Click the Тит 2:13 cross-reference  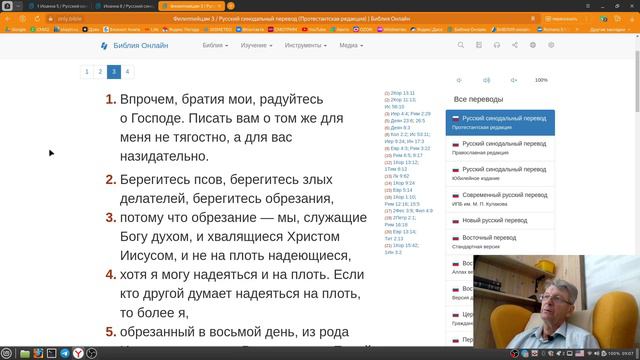(x=394, y=238)
